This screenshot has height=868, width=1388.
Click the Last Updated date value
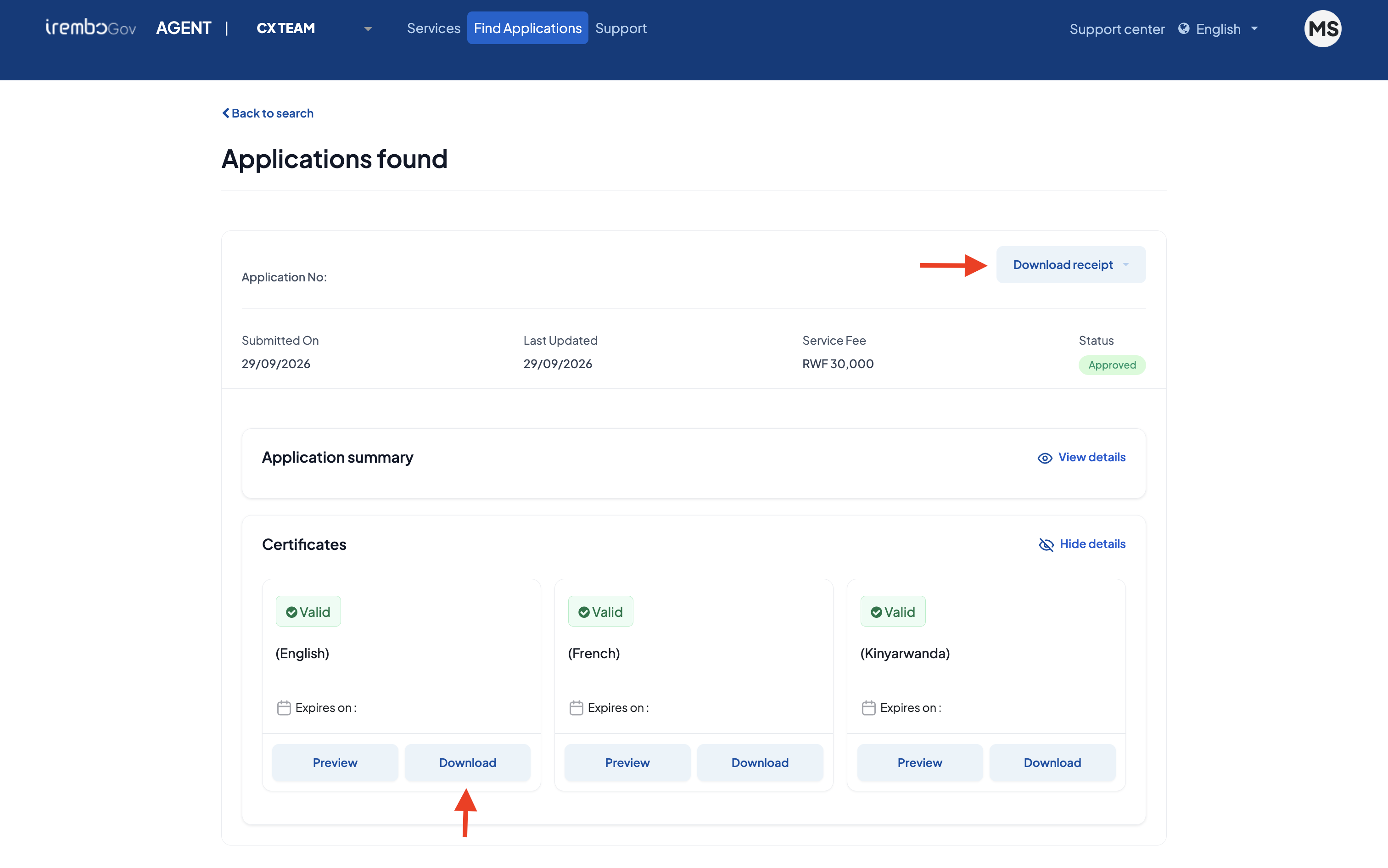[557, 364]
